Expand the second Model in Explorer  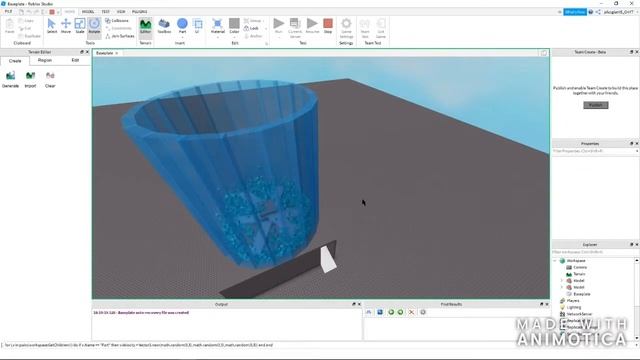pyautogui.click(x=562, y=287)
